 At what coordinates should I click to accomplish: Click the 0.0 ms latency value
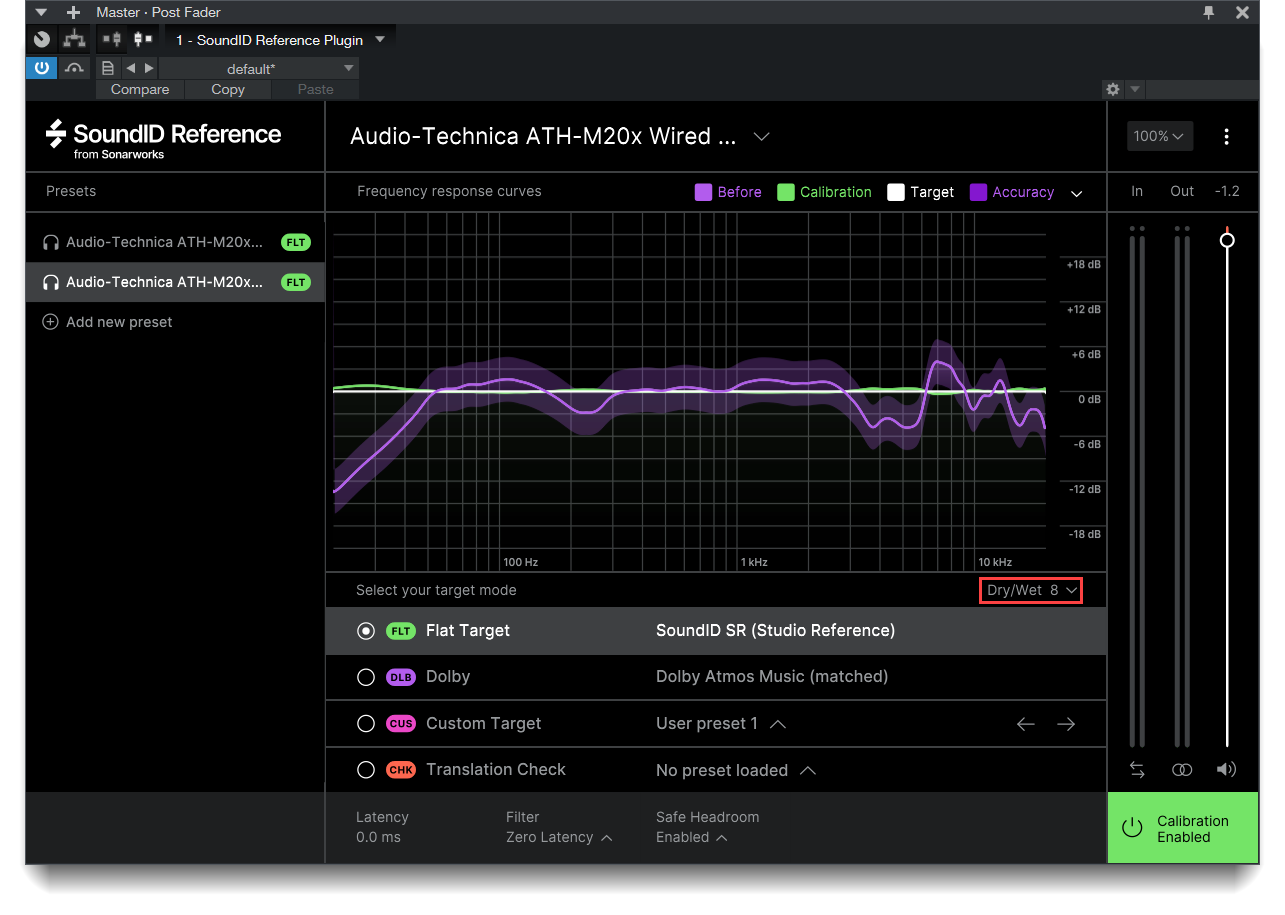click(378, 837)
